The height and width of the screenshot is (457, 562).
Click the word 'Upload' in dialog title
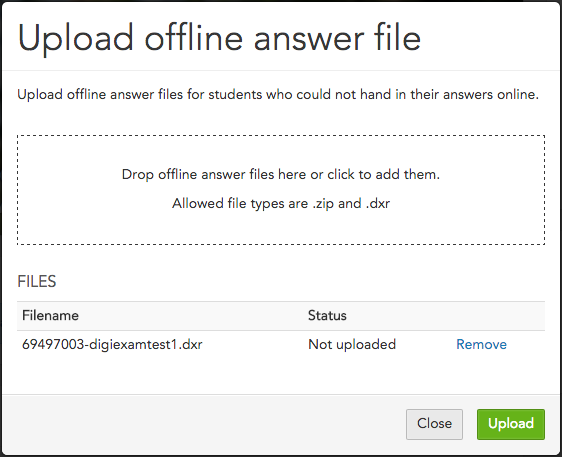coord(76,38)
